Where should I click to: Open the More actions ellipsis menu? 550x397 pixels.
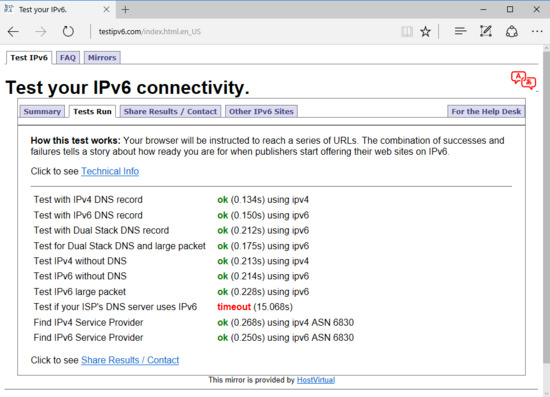pos(537,32)
